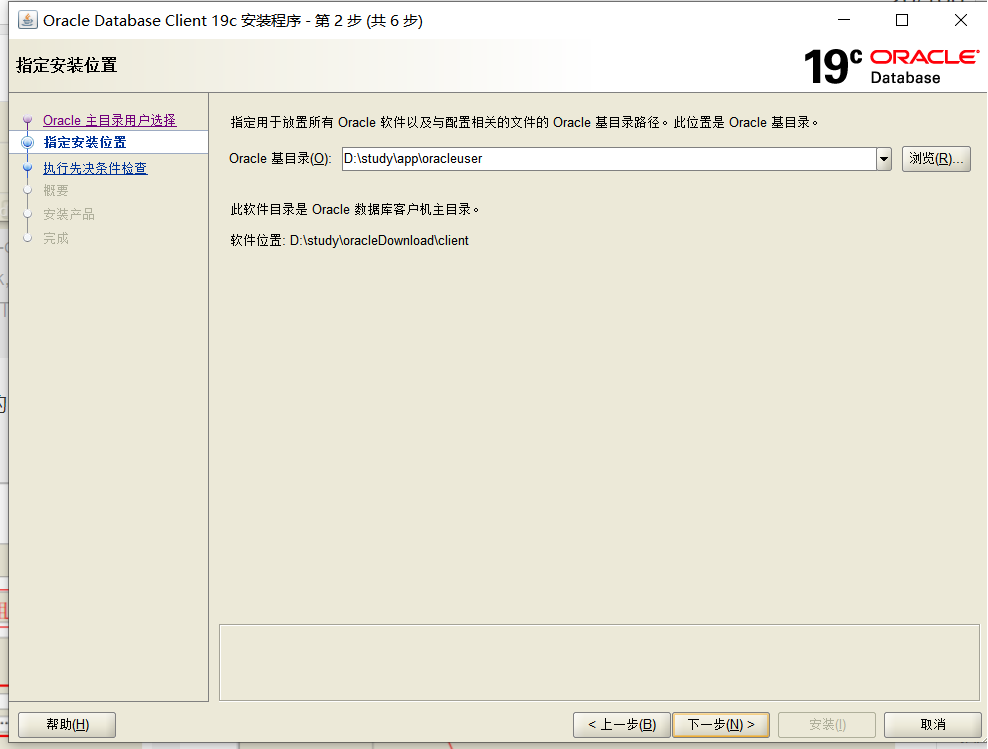Click the coffee-cup installer icon in title bar

28,19
